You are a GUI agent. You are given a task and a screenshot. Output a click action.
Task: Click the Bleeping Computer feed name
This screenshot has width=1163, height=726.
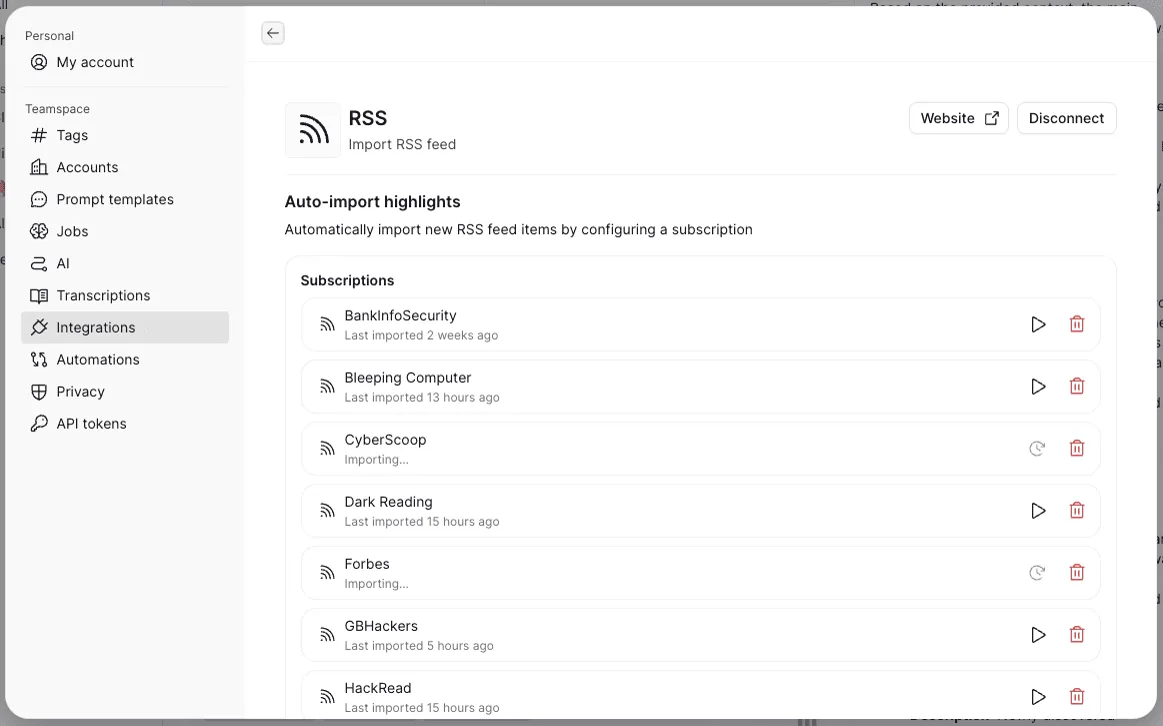(x=407, y=377)
